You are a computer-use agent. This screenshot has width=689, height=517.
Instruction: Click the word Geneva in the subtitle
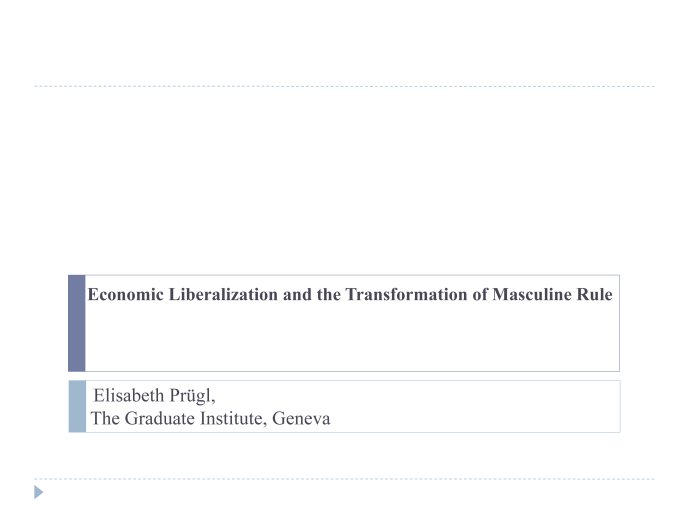click(x=301, y=418)
